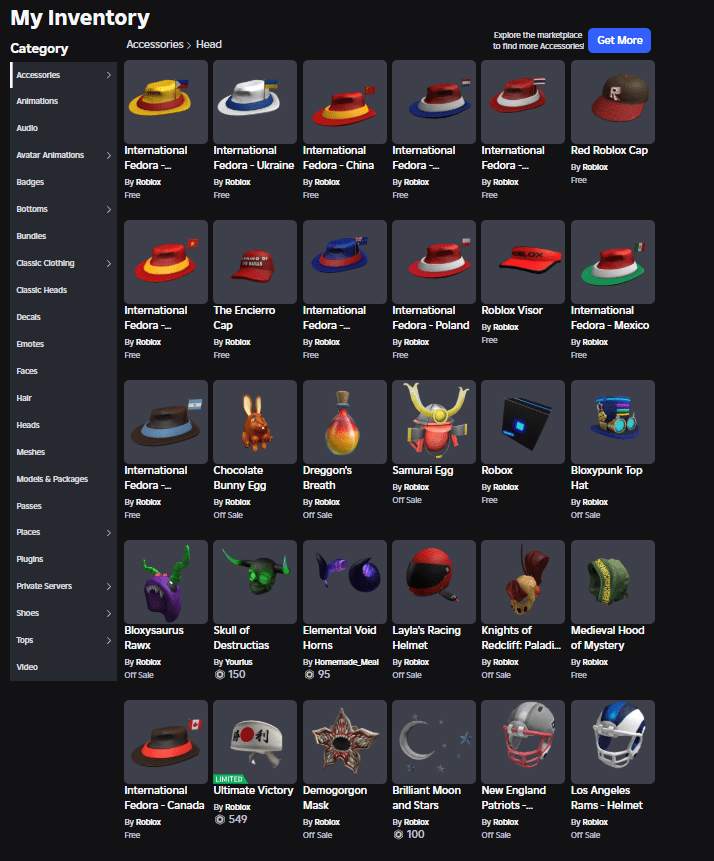
Task: Open the International Fedora - Ukraine thumbnail
Action: point(255,102)
